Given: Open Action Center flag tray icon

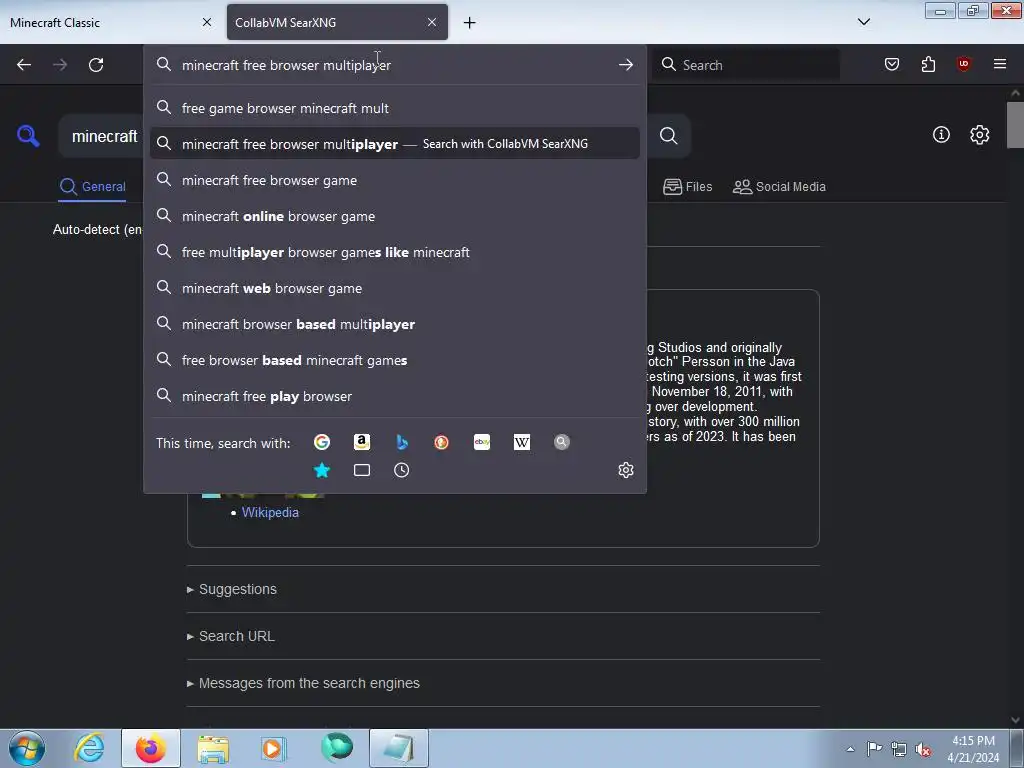Looking at the screenshot, I should coord(874,748).
